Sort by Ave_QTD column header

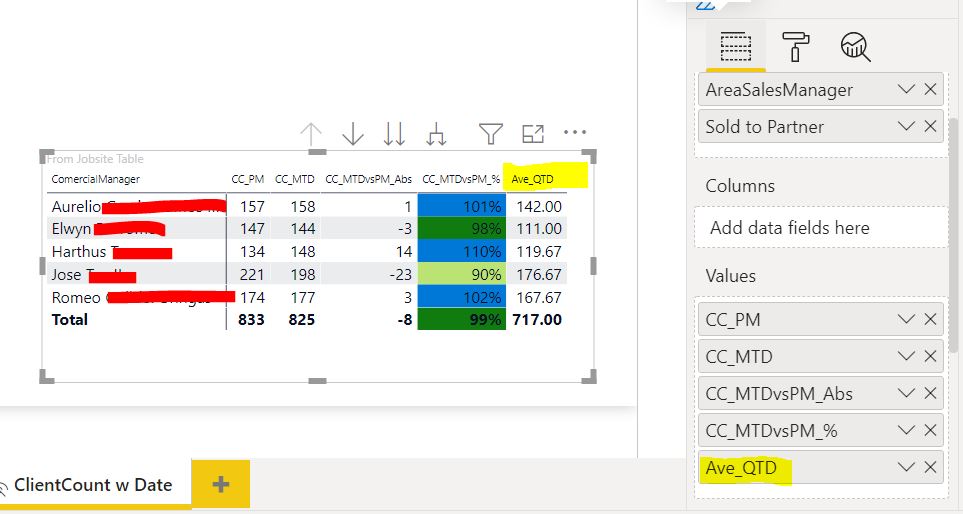pos(532,179)
